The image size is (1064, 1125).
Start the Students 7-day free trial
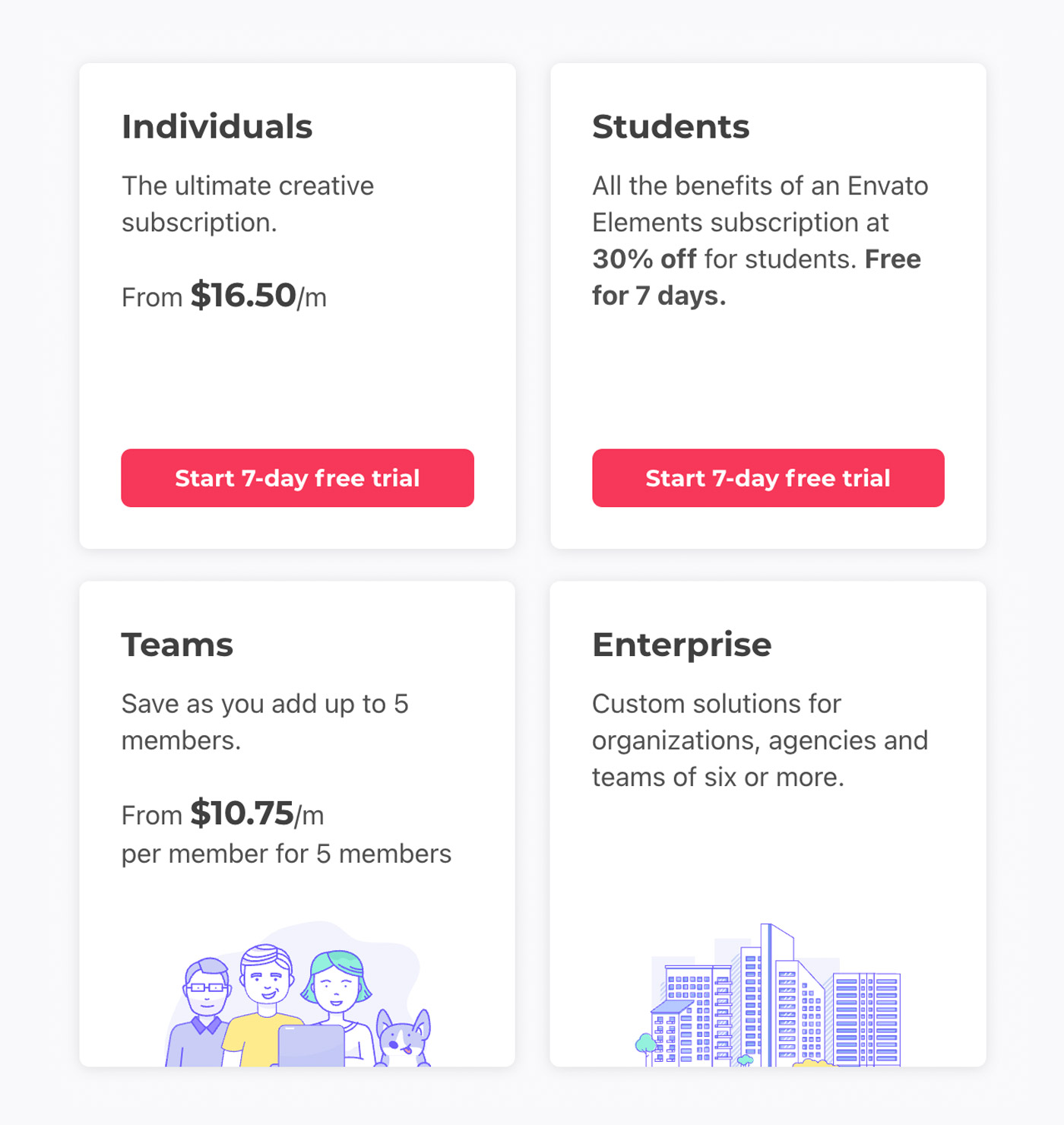coord(768,478)
